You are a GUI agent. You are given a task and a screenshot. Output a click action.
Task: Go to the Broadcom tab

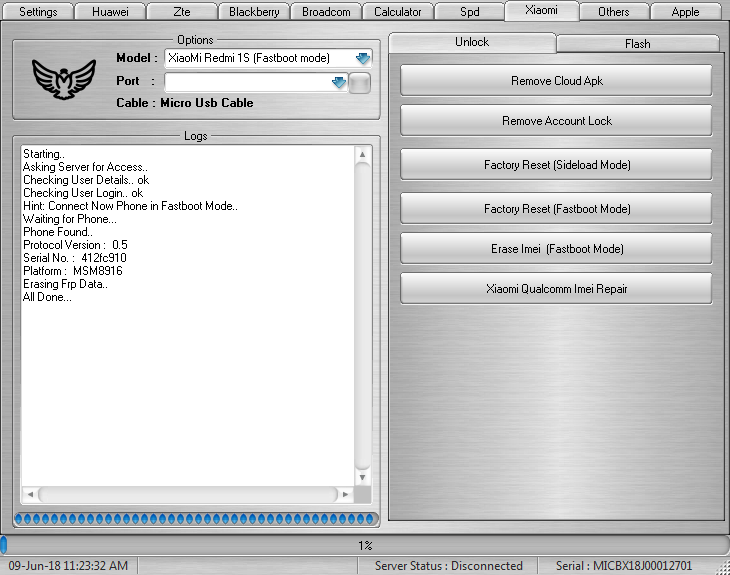pyautogui.click(x=326, y=12)
